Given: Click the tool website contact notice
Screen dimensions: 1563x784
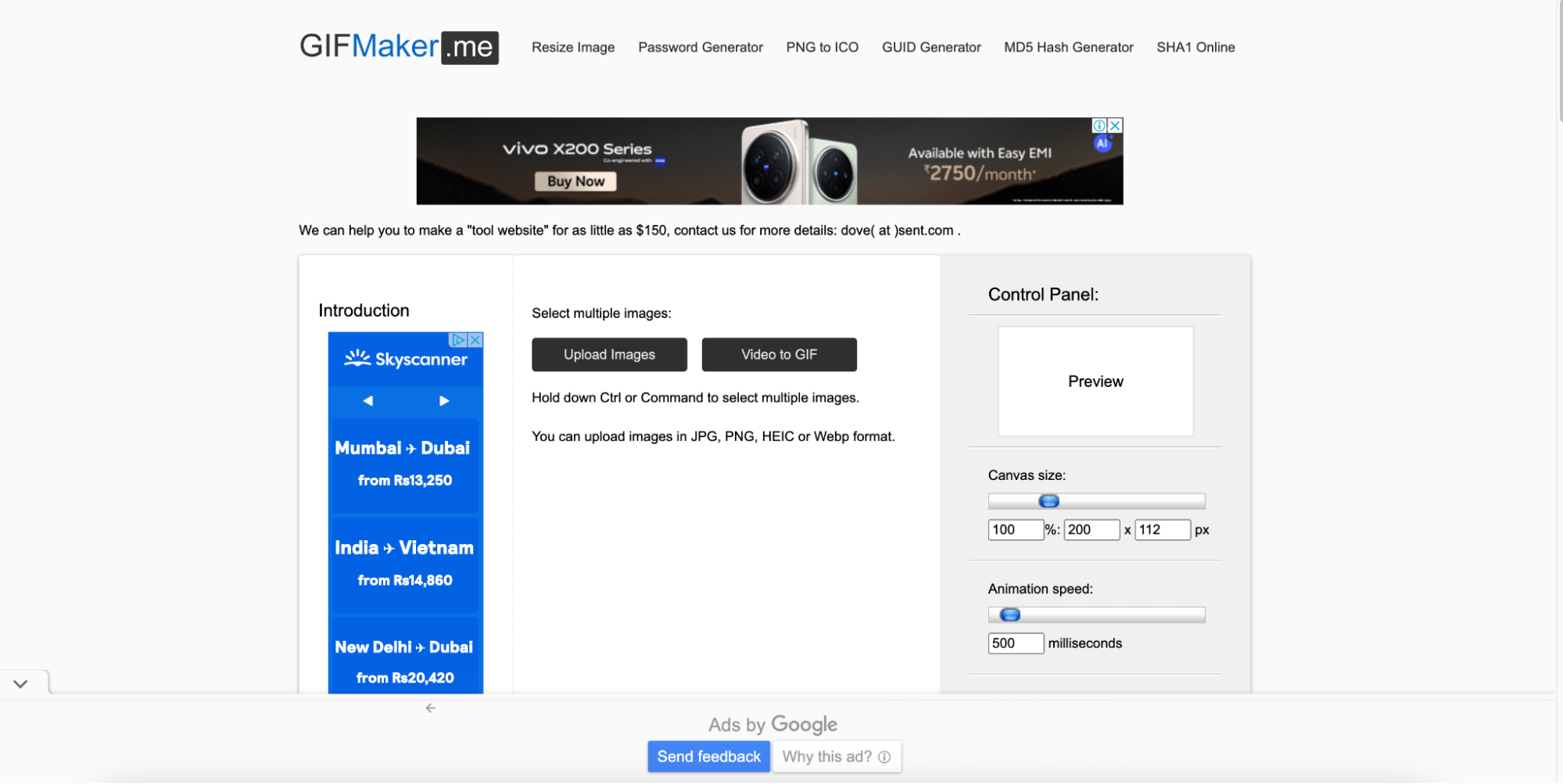Looking at the screenshot, I should pyautogui.click(x=629, y=231).
